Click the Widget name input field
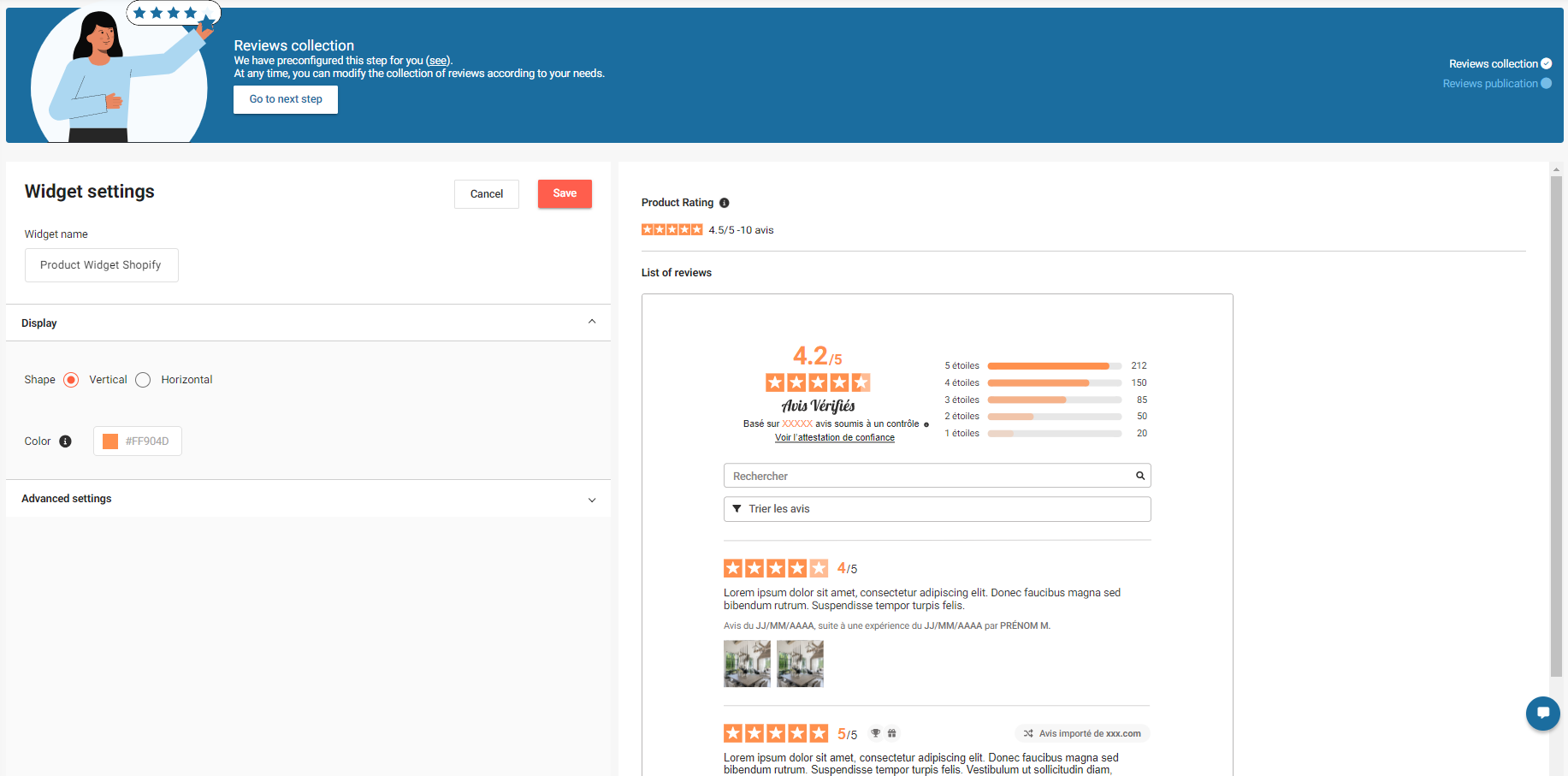Screen dimensions: 1568x776 (x=101, y=265)
